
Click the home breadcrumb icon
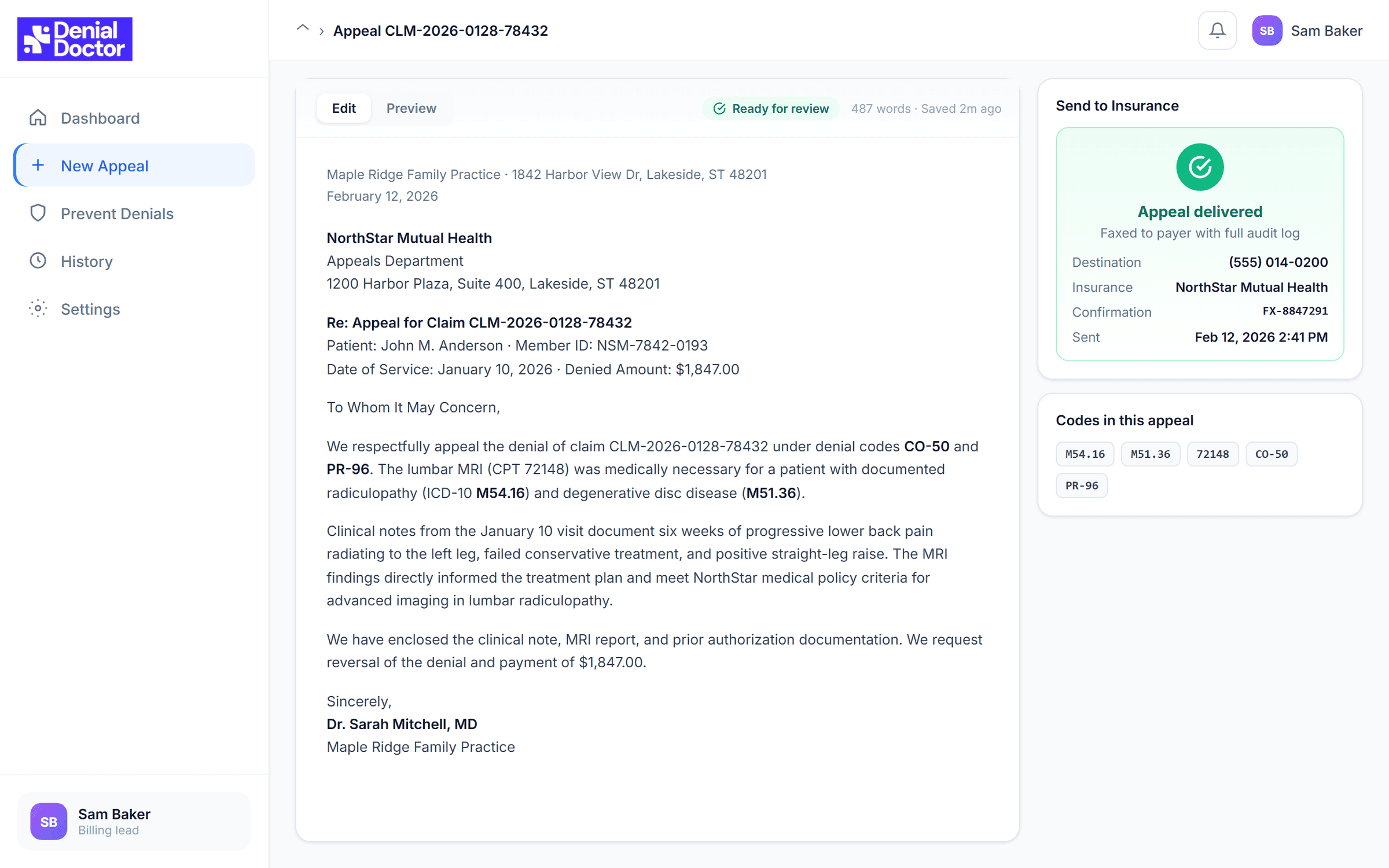(303, 29)
